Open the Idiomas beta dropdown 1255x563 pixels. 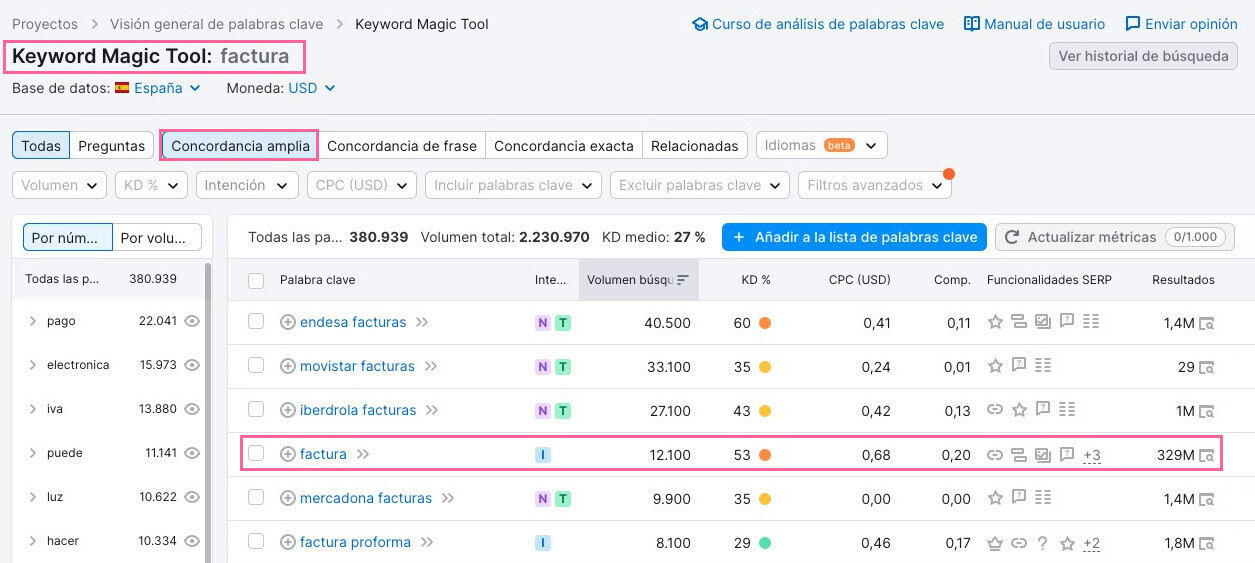tap(822, 145)
